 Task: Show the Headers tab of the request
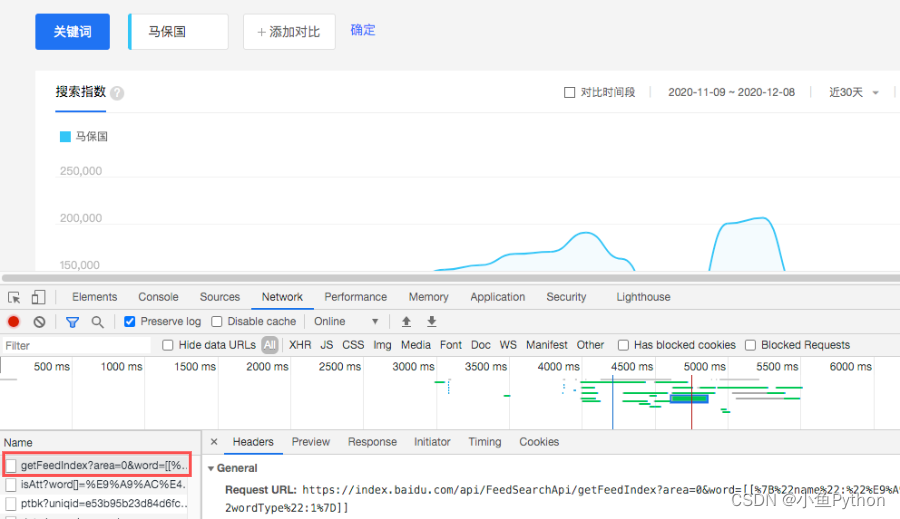tap(253, 441)
